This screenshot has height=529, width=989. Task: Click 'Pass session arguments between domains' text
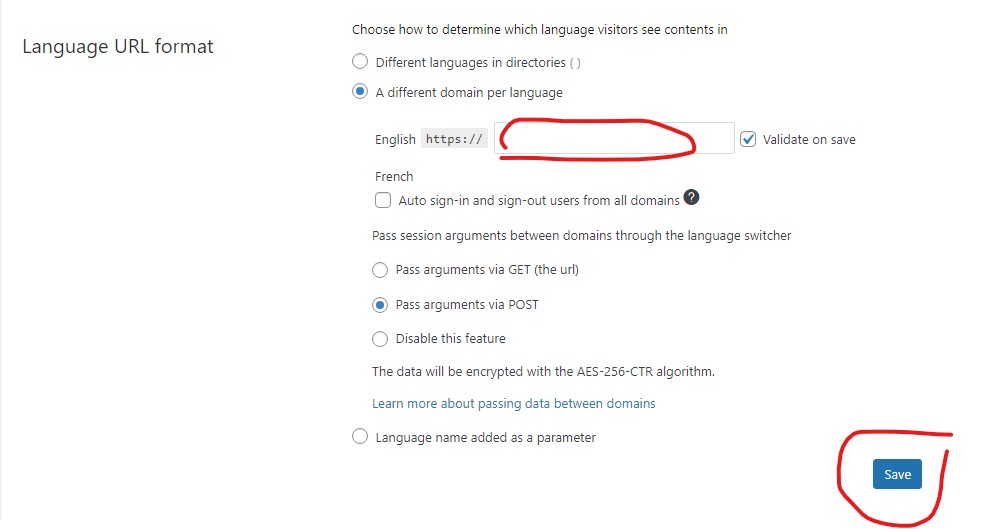click(x=581, y=236)
